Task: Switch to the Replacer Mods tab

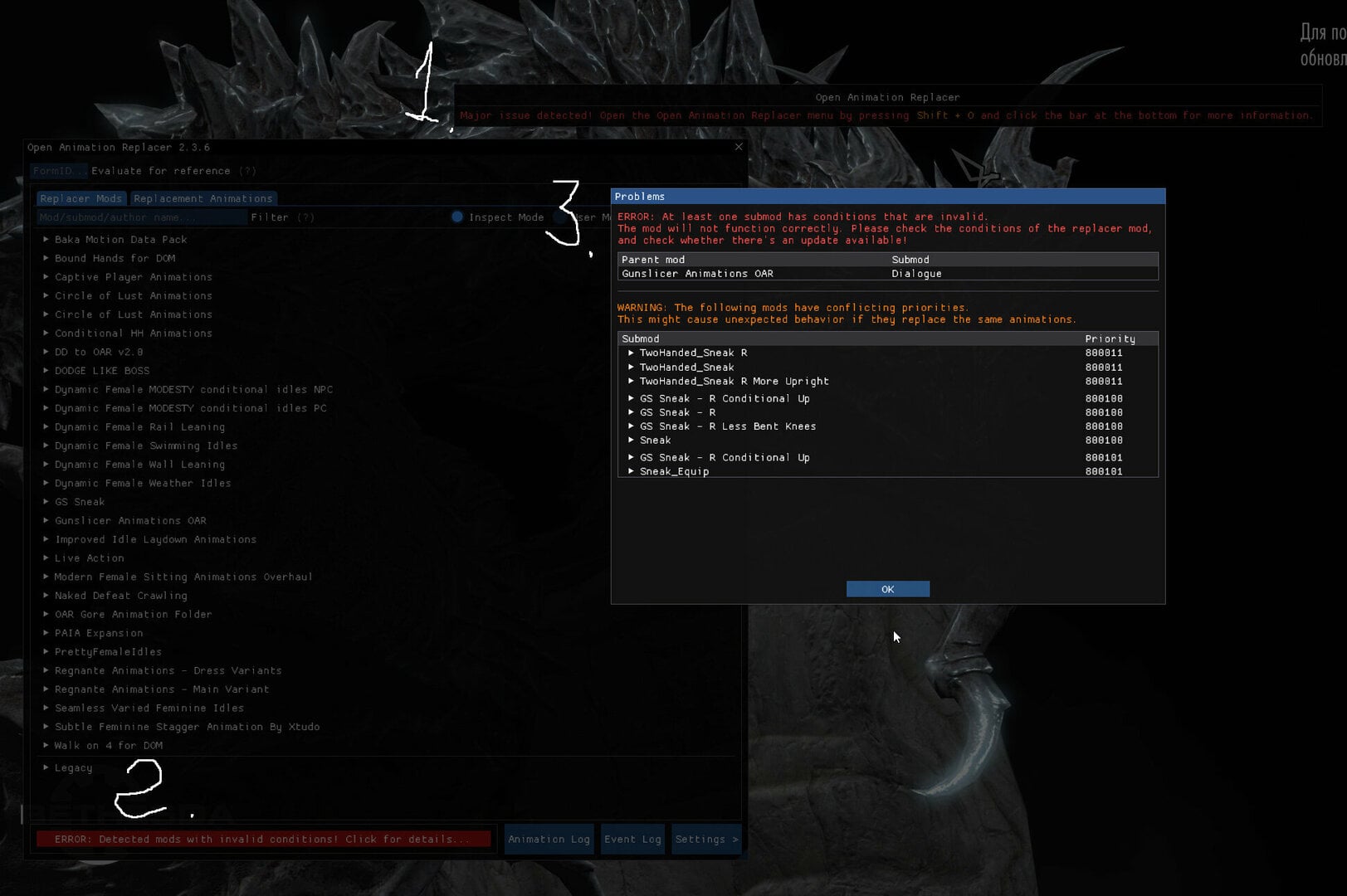Action: (x=81, y=198)
